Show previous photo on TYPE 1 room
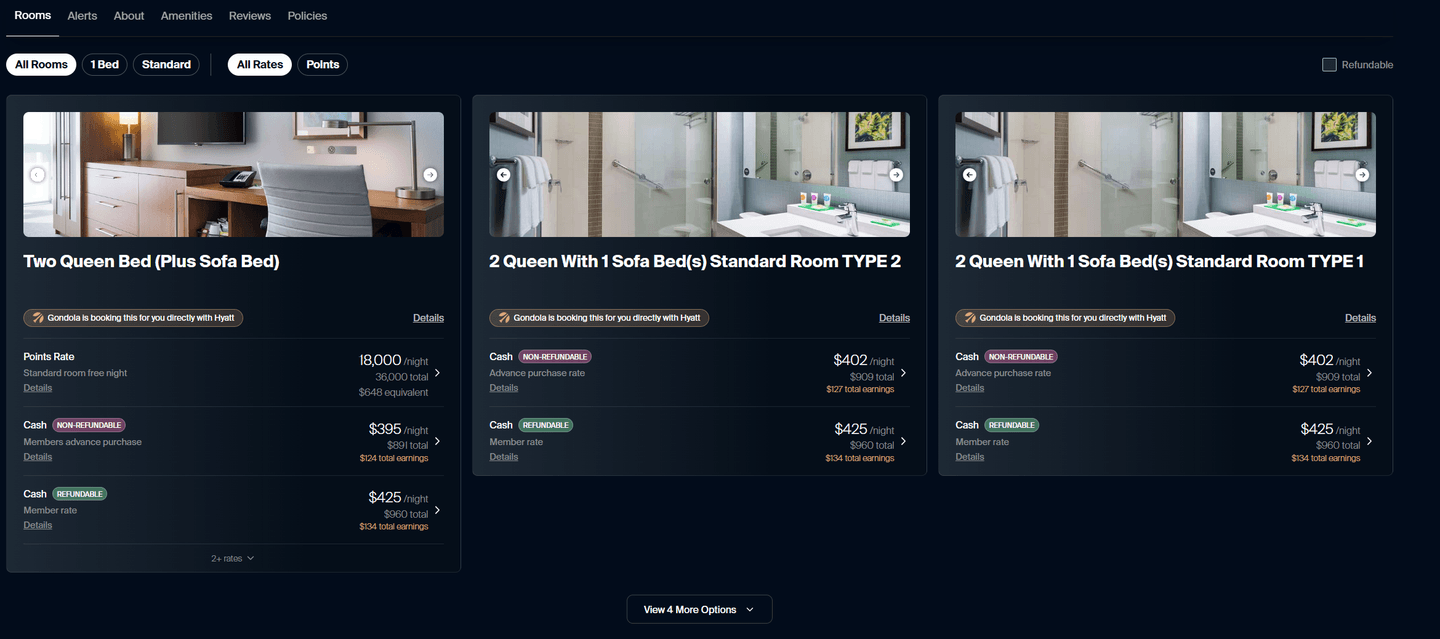Screen dimensions: 1440x639 coord(969,175)
